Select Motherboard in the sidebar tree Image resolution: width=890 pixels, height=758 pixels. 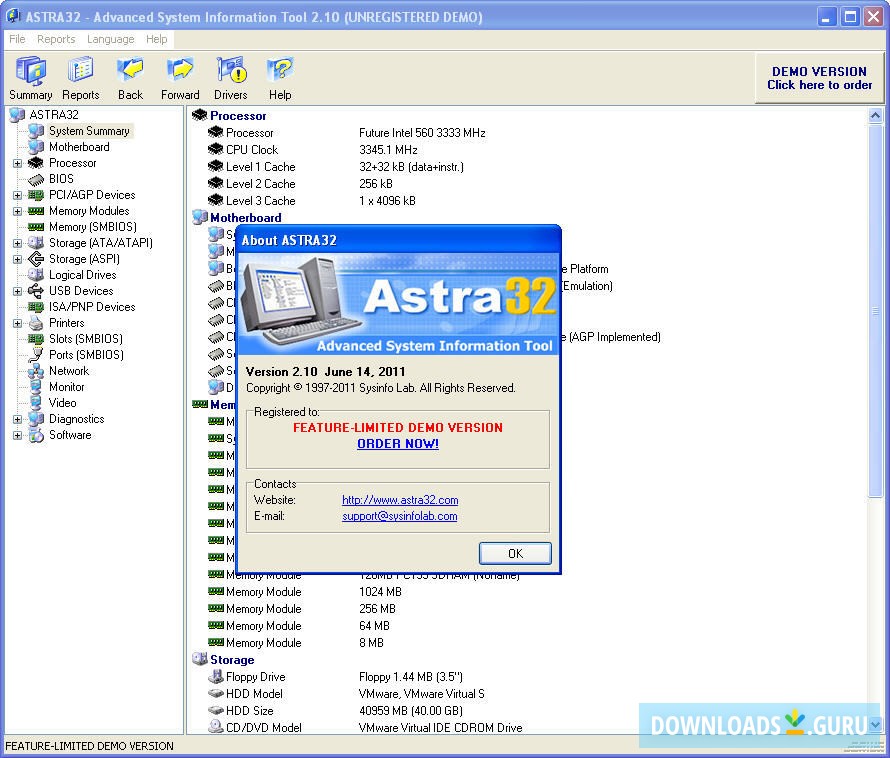[x=80, y=146]
